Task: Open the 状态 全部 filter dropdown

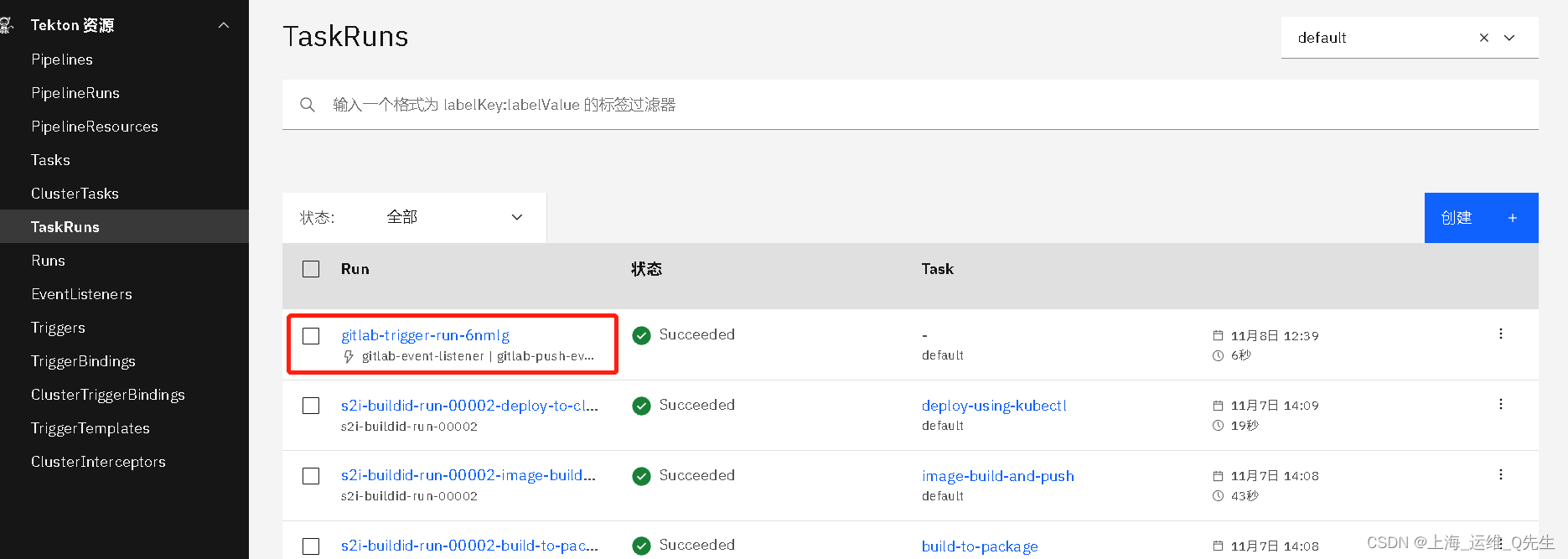Action: click(x=414, y=218)
